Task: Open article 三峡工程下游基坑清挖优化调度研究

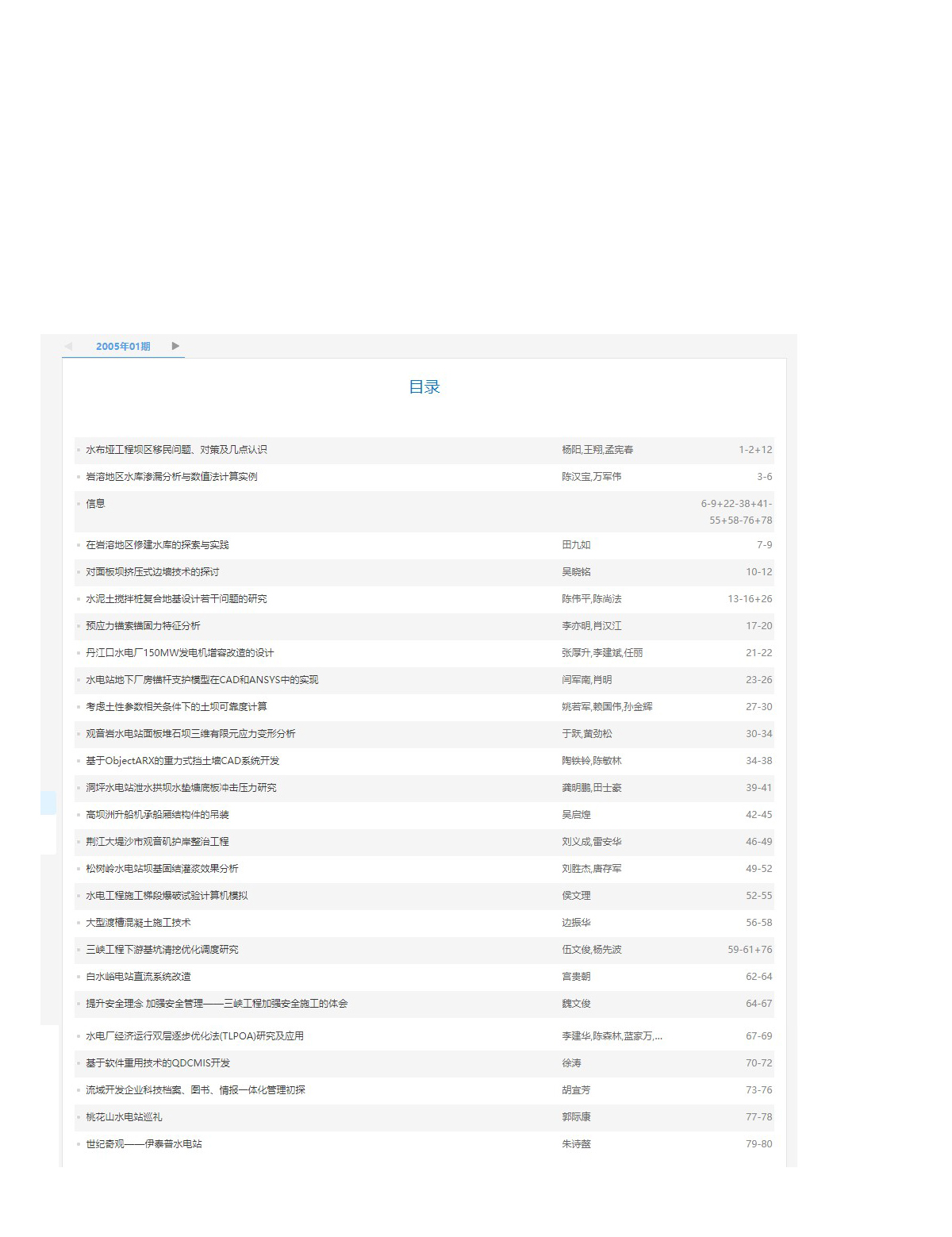Action: point(162,950)
